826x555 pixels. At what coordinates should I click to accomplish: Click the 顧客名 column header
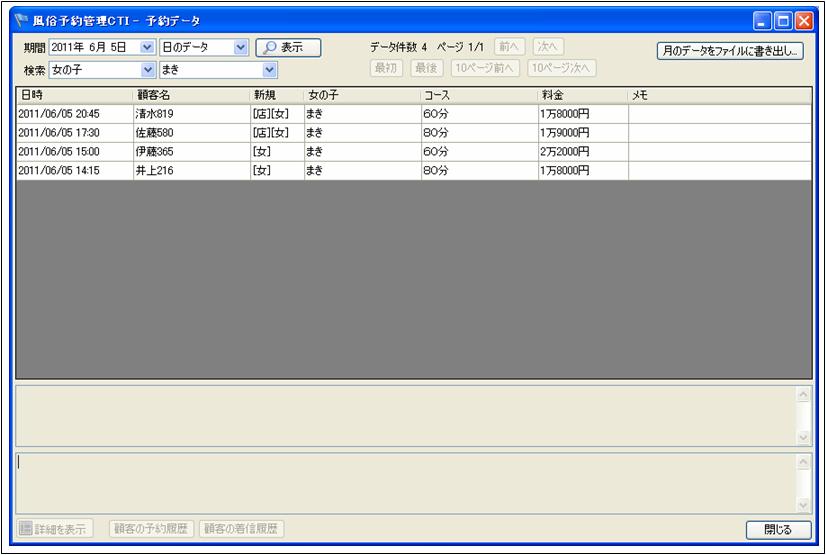pyautogui.click(x=190, y=94)
